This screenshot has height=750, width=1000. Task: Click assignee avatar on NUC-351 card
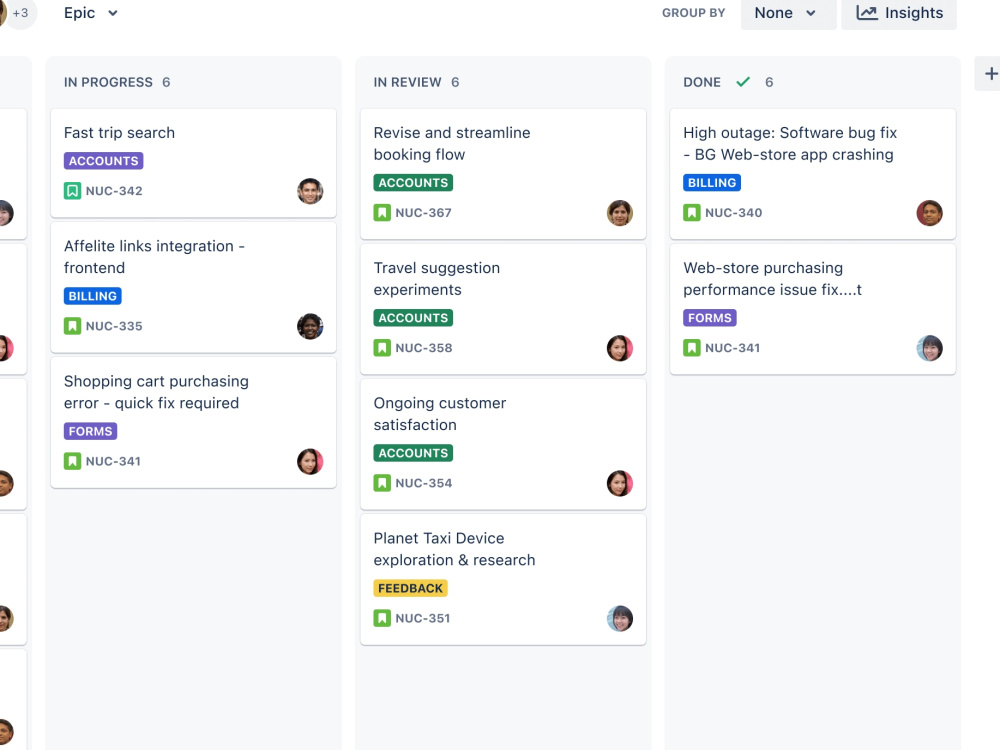click(x=619, y=618)
